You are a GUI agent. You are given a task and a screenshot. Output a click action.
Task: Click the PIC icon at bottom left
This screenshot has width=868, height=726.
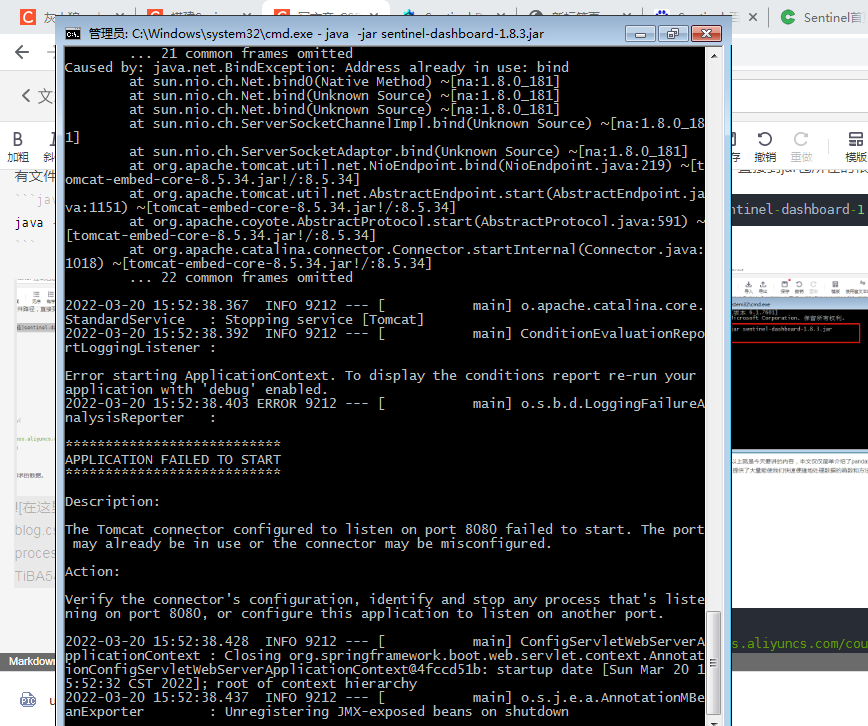point(28,701)
